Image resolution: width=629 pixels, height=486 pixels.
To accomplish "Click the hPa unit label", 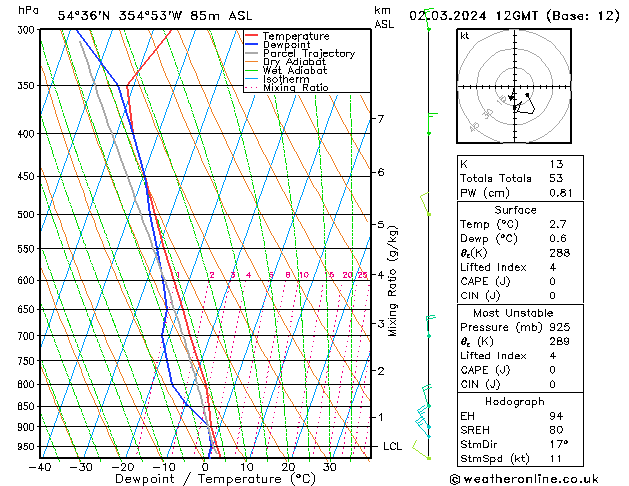I will pos(28,10).
